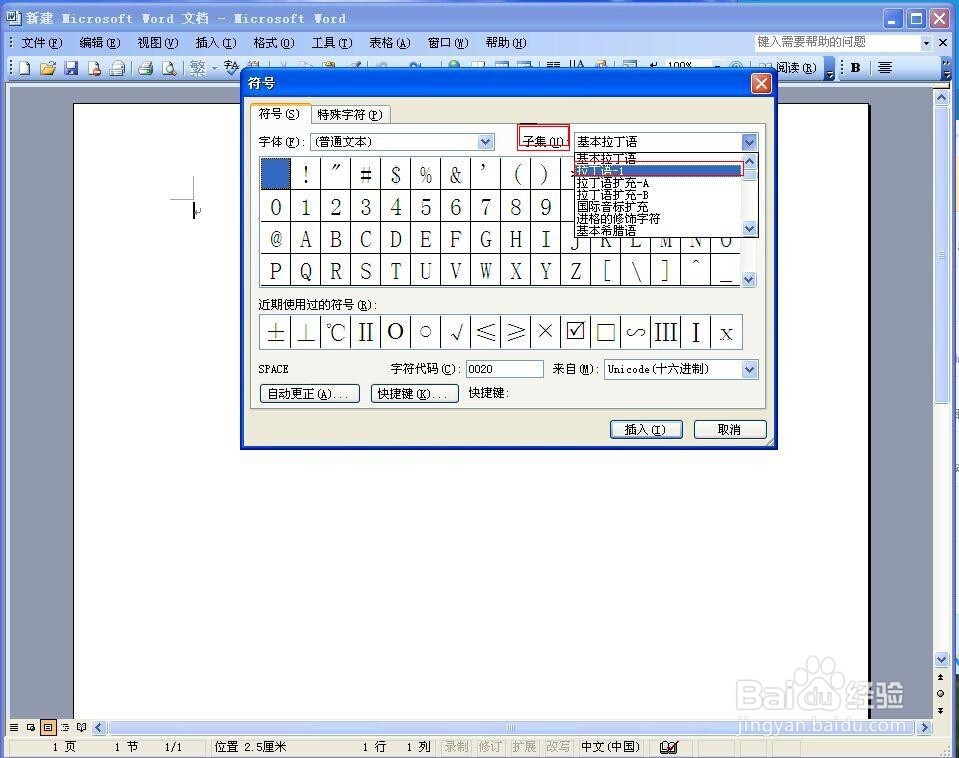Select 拉丁语-1 in the subset list
The height and width of the screenshot is (758, 959).
point(659,170)
